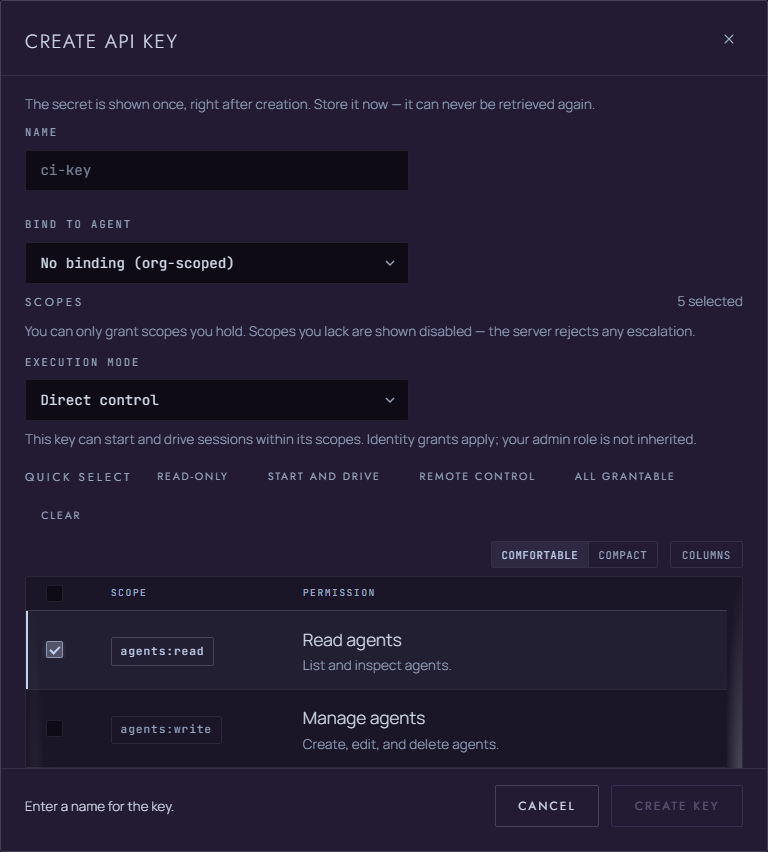Apply the Start and Drive quick select
Screen dimensions: 768x852
click(x=323, y=476)
